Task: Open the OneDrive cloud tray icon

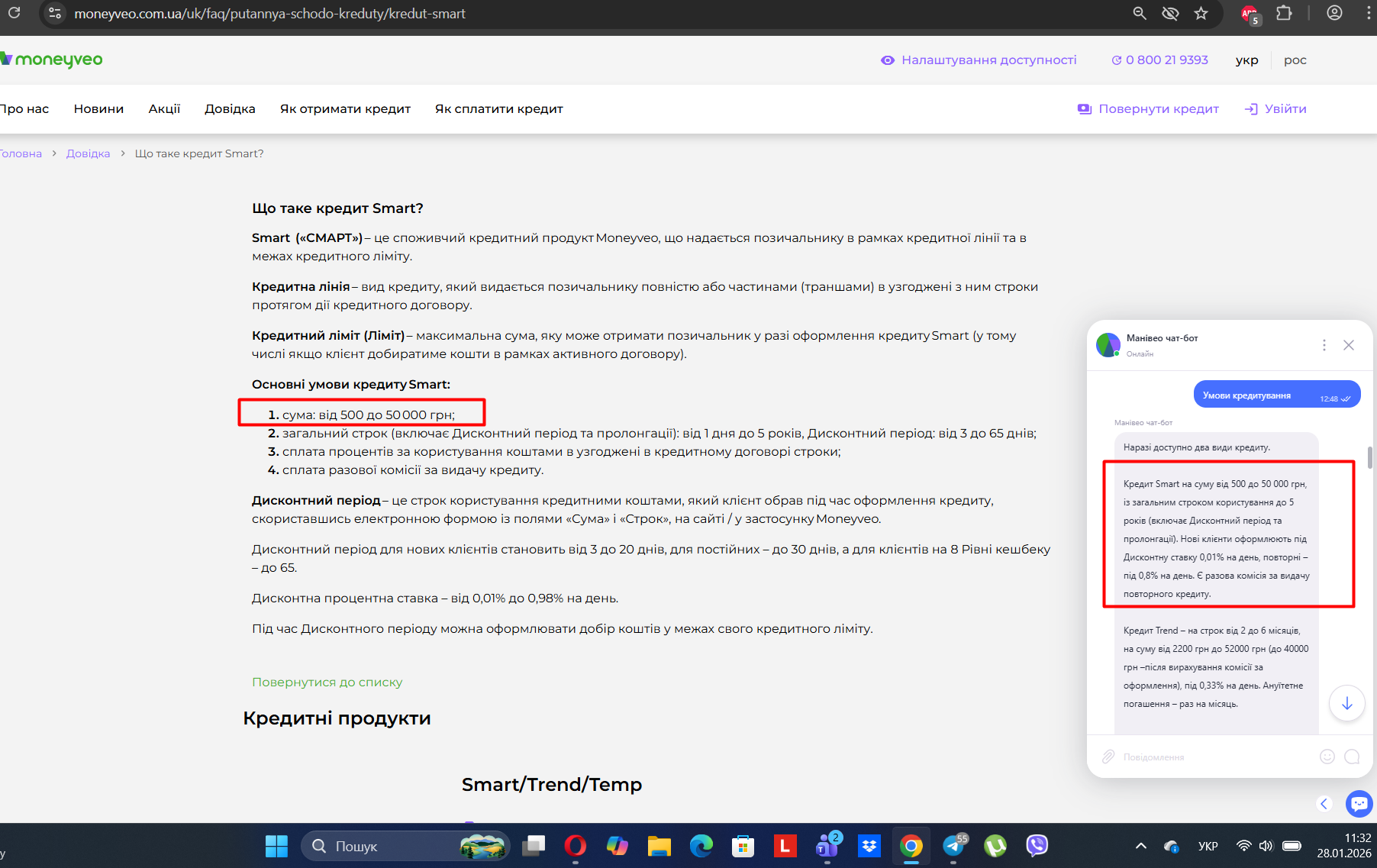Action: pyautogui.click(x=1172, y=846)
